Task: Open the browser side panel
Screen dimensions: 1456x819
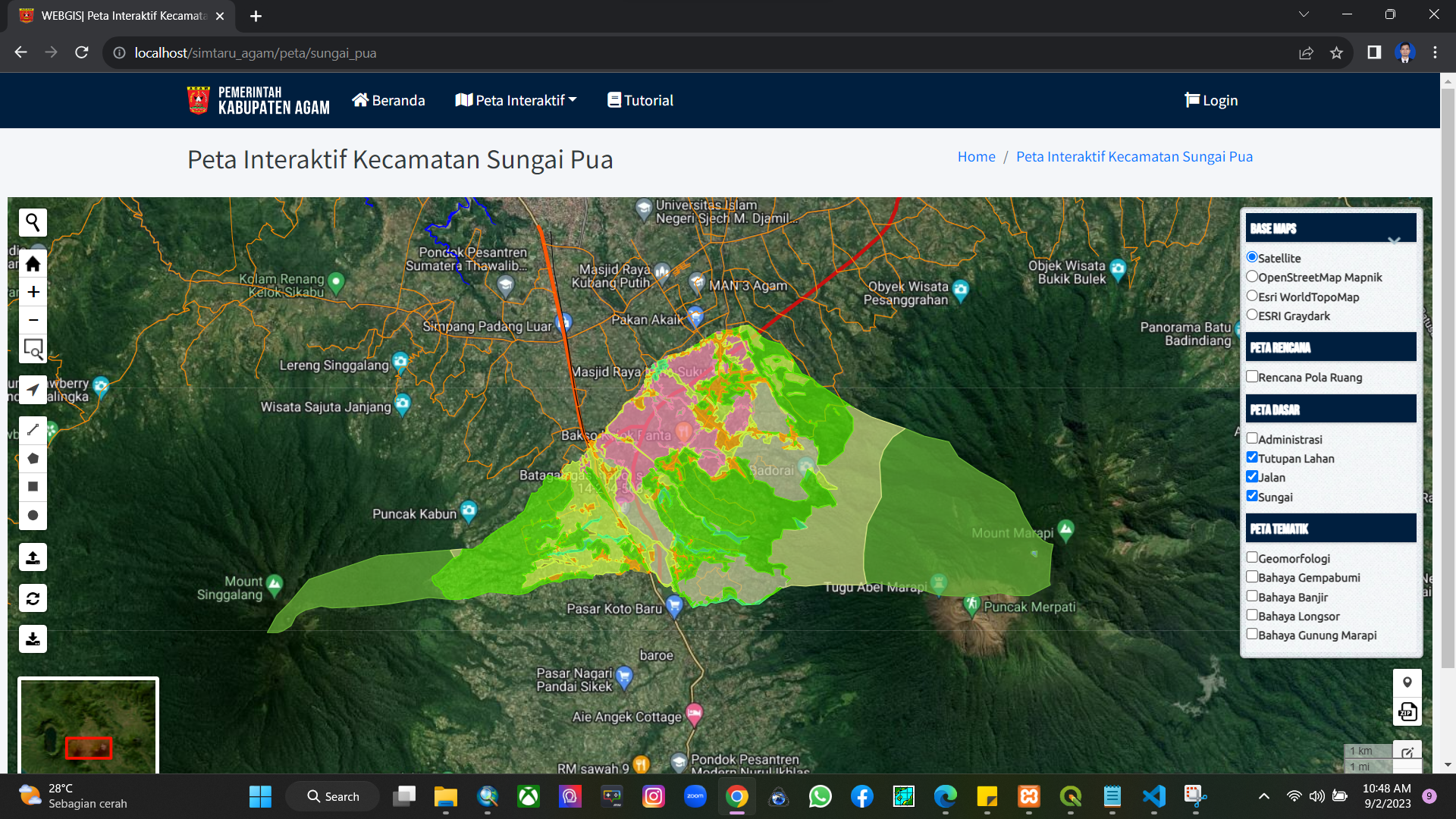Action: coord(1374,53)
